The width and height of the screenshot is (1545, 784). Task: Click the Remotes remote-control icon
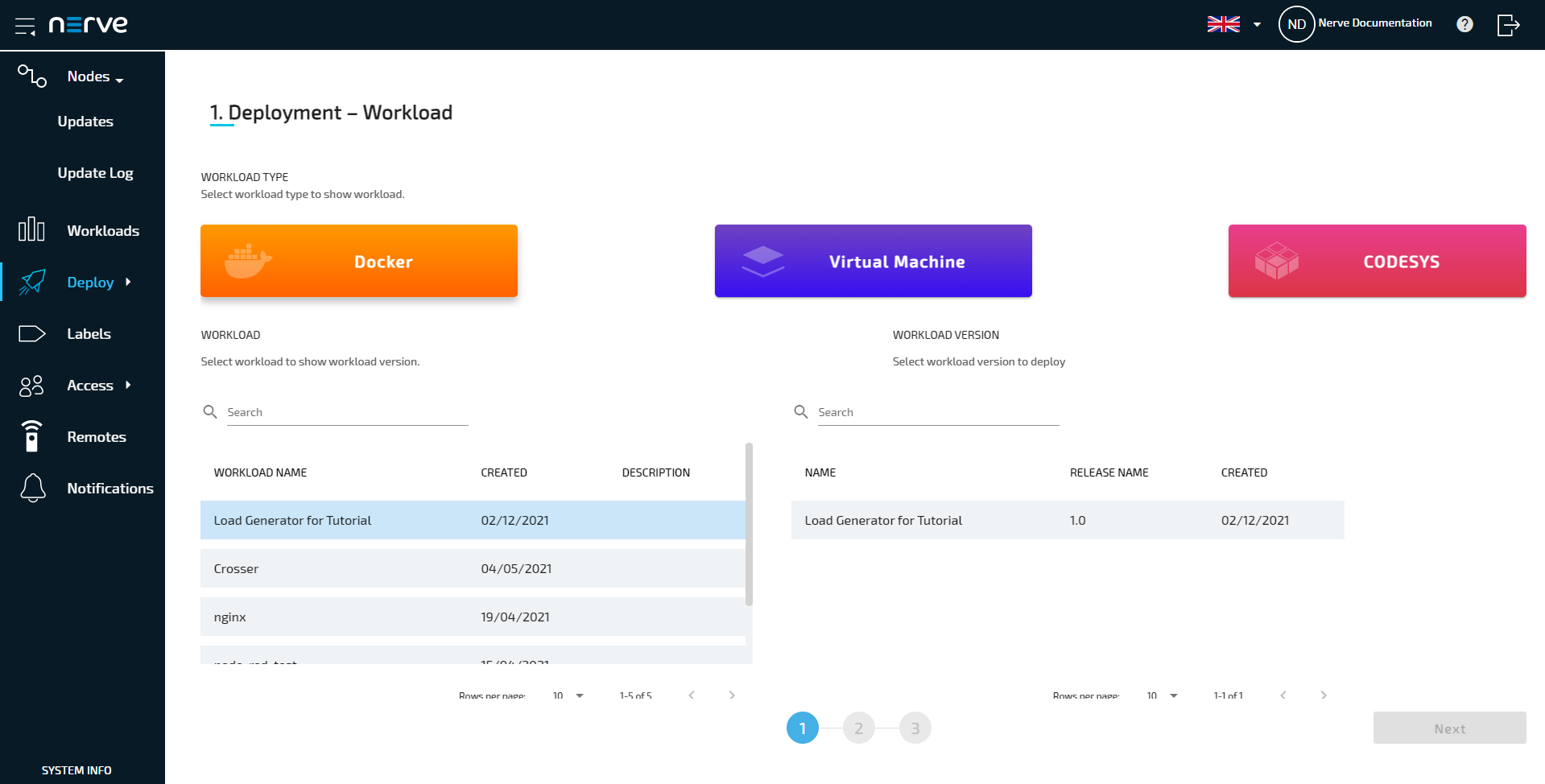tap(31, 437)
